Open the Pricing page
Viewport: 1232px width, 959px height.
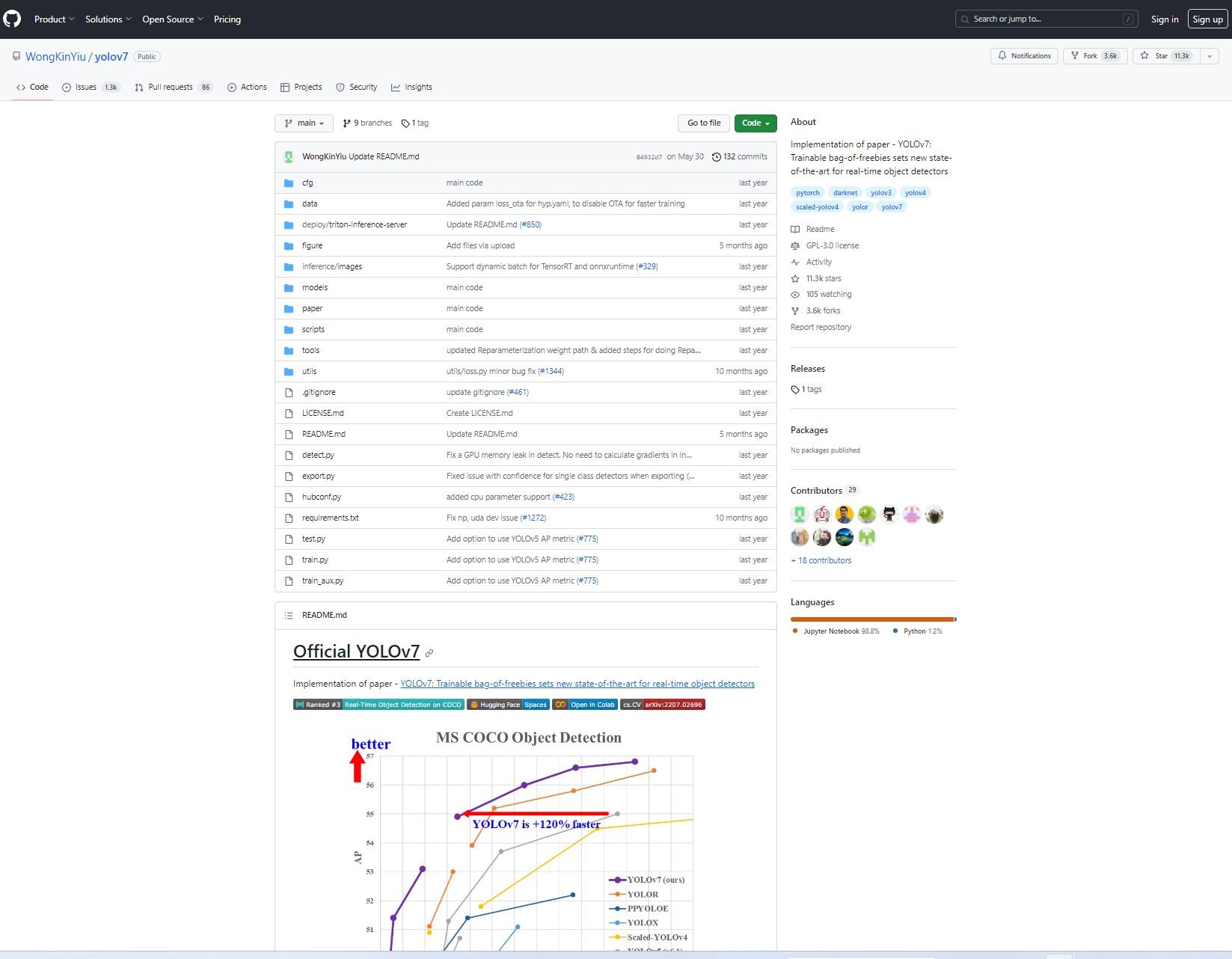click(227, 19)
